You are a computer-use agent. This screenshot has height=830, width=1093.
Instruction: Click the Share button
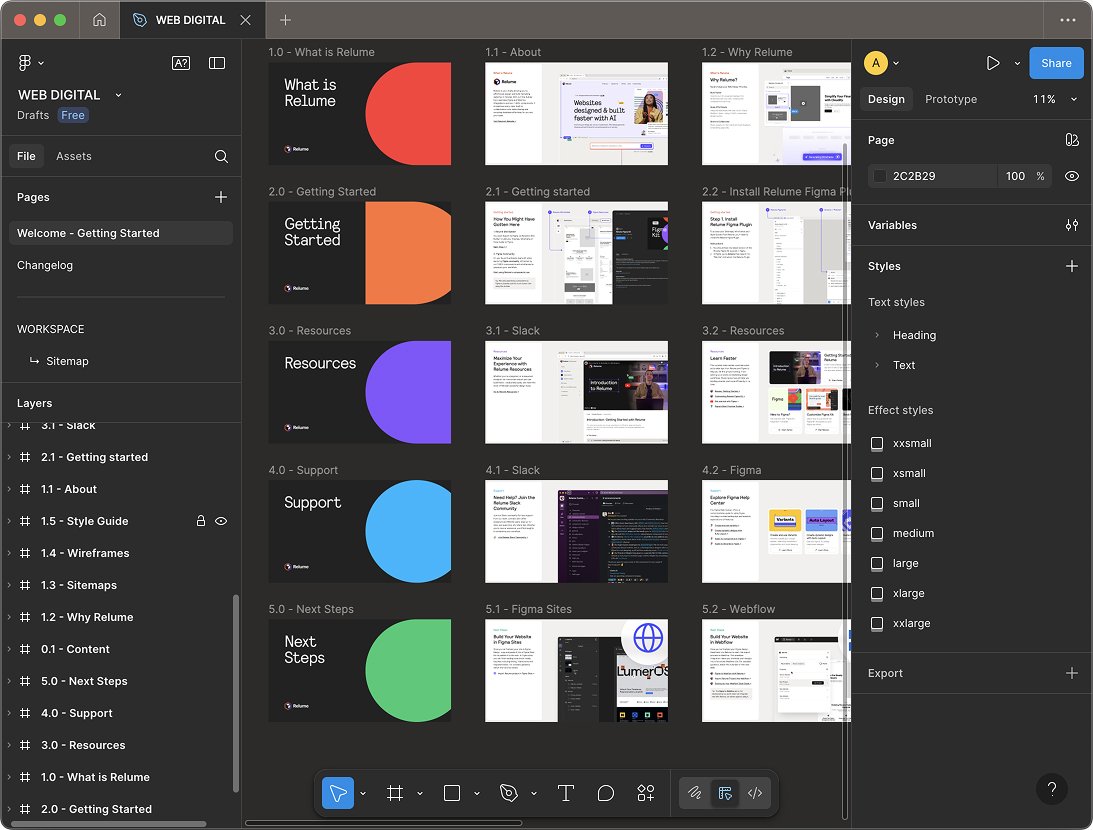point(1056,63)
